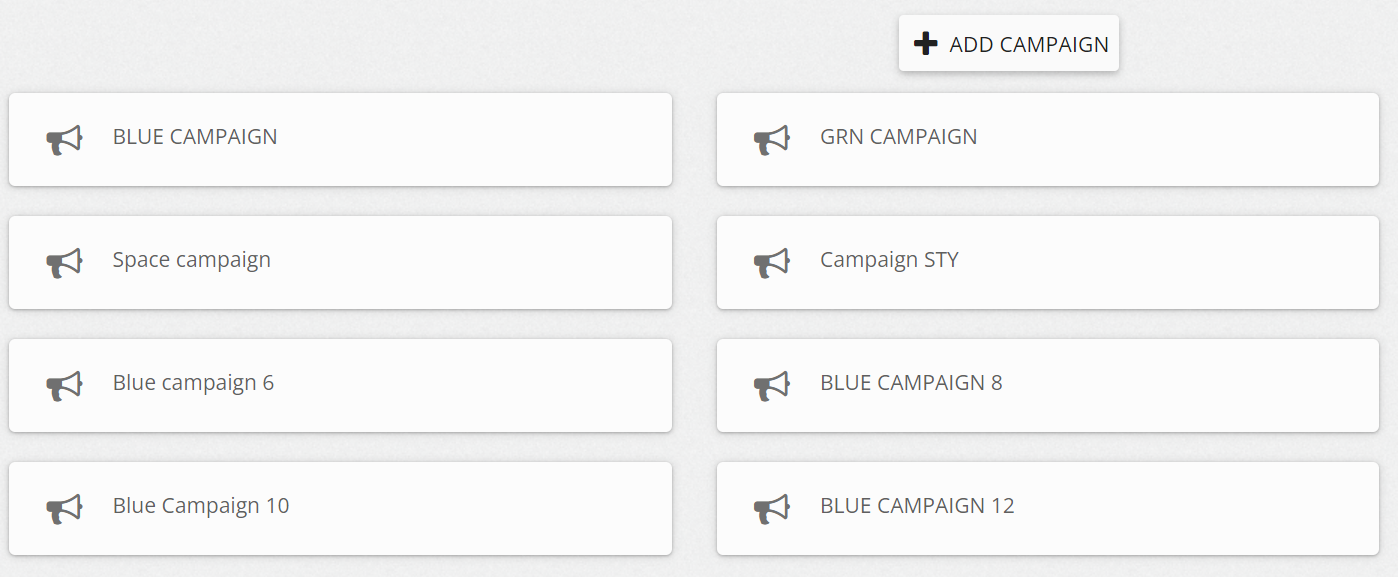The image size is (1398, 577).
Task: Click megaphone icon beside Blue campaign 6
Action: [x=64, y=386]
